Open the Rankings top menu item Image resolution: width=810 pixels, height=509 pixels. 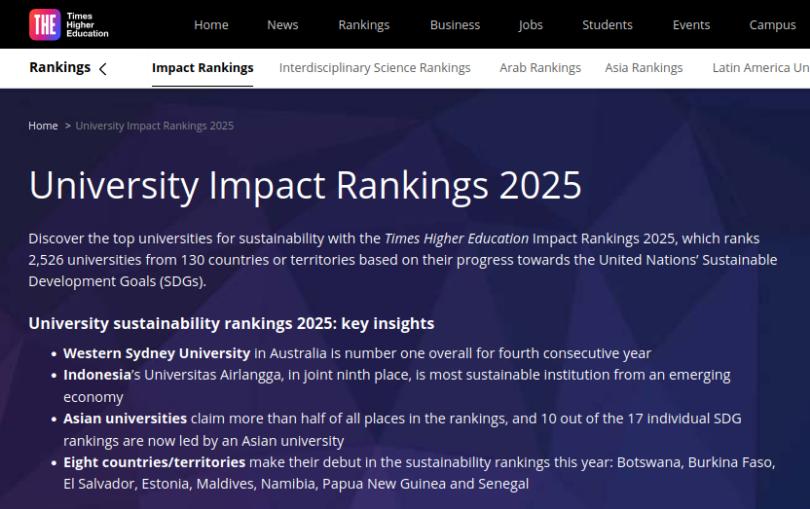coord(364,25)
